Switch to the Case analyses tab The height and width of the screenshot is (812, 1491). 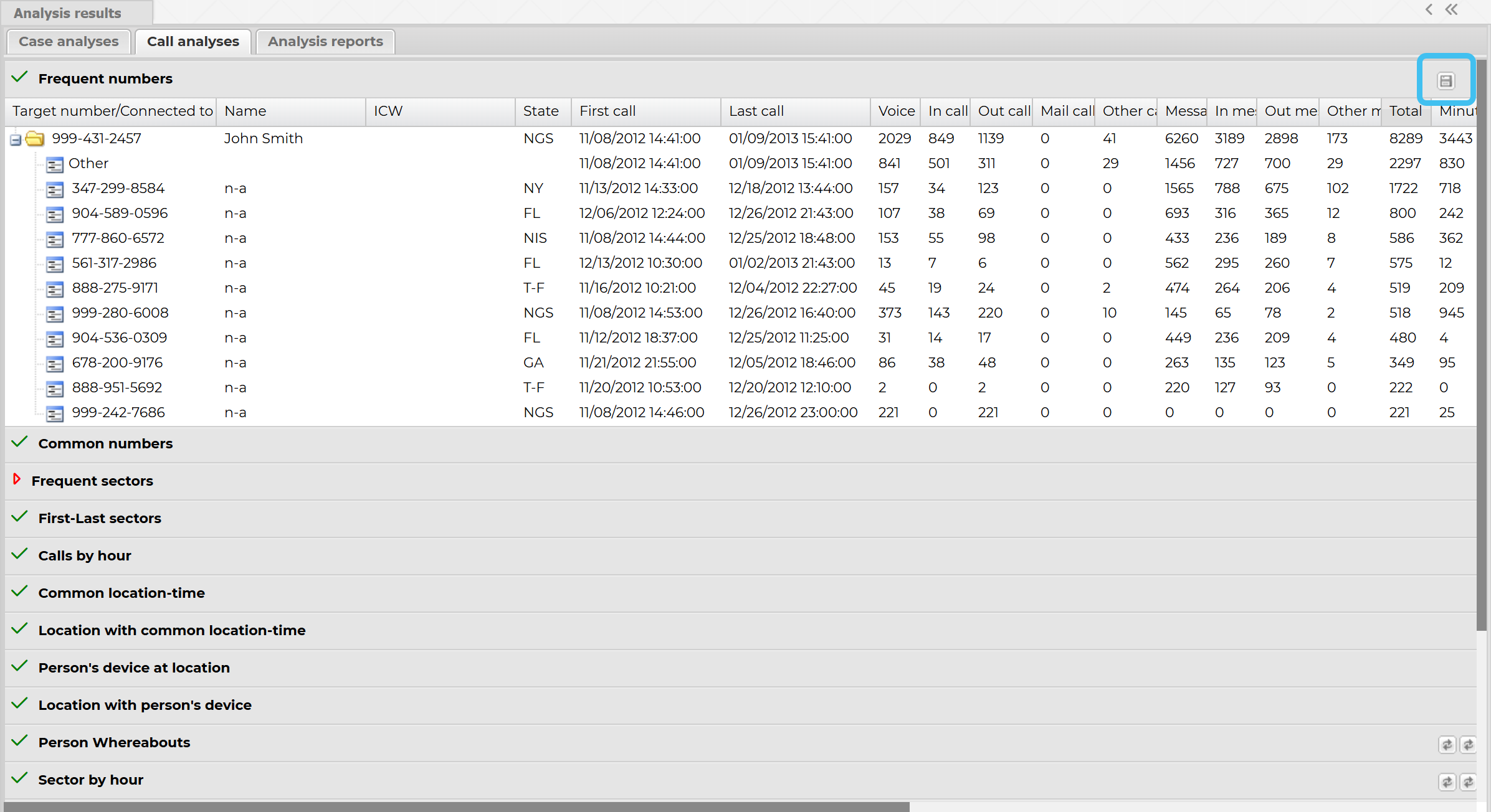tap(69, 42)
